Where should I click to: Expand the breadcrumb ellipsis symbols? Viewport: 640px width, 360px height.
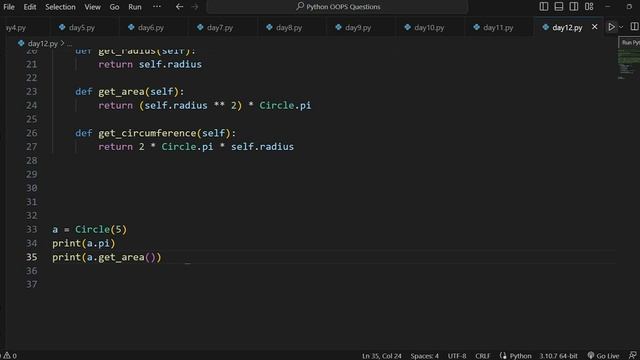coord(69,43)
